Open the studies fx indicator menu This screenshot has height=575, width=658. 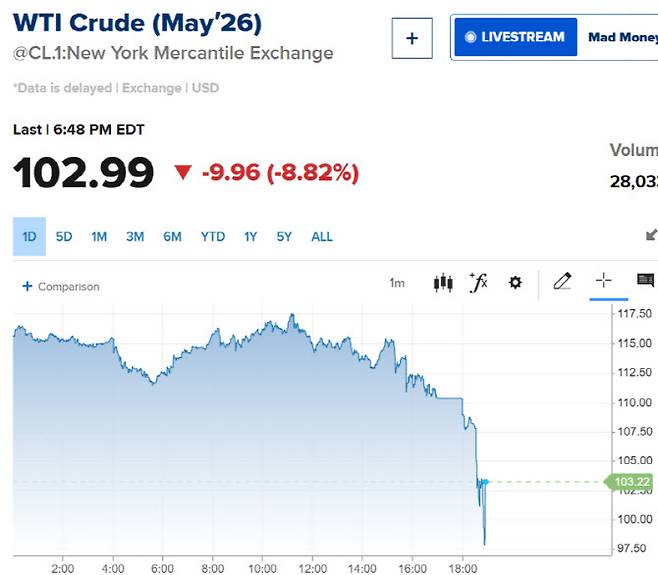pos(479,283)
